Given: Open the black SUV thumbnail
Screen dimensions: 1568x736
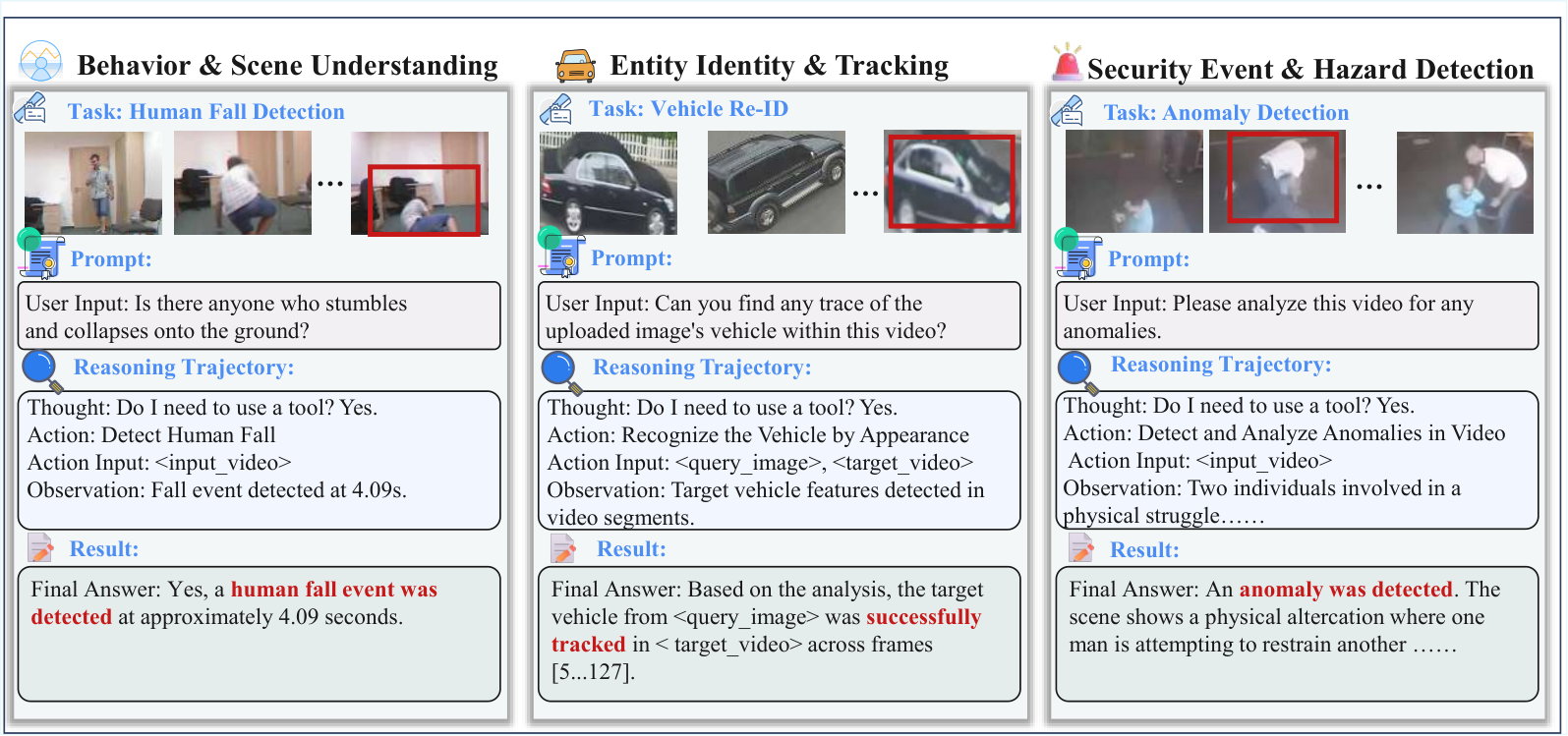Looking at the screenshot, I should click(x=777, y=183).
